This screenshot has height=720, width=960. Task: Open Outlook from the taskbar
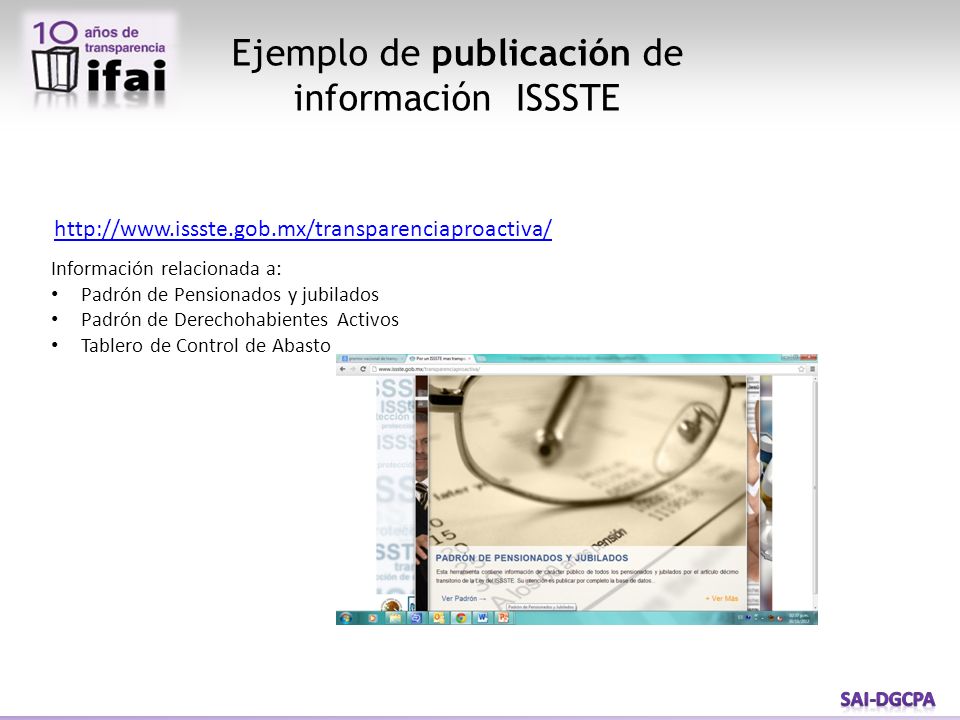(x=438, y=618)
